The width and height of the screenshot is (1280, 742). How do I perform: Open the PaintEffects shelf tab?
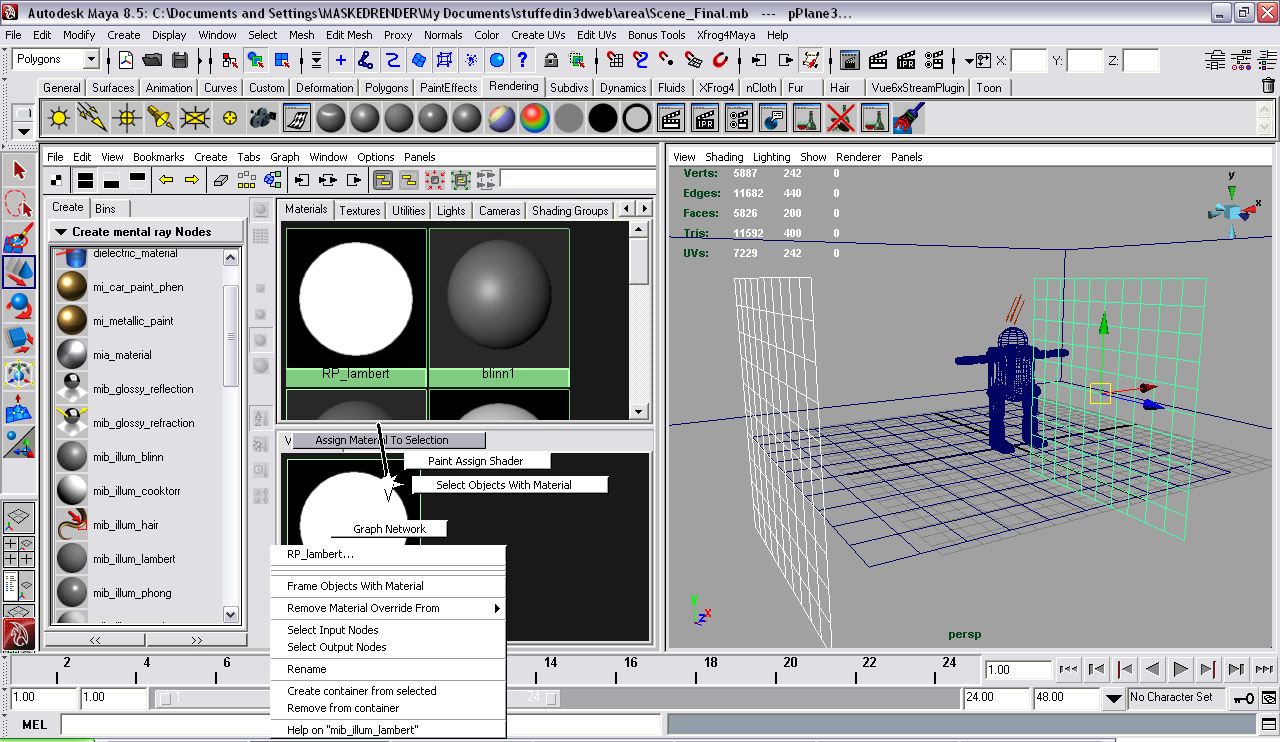pyautogui.click(x=448, y=87)
